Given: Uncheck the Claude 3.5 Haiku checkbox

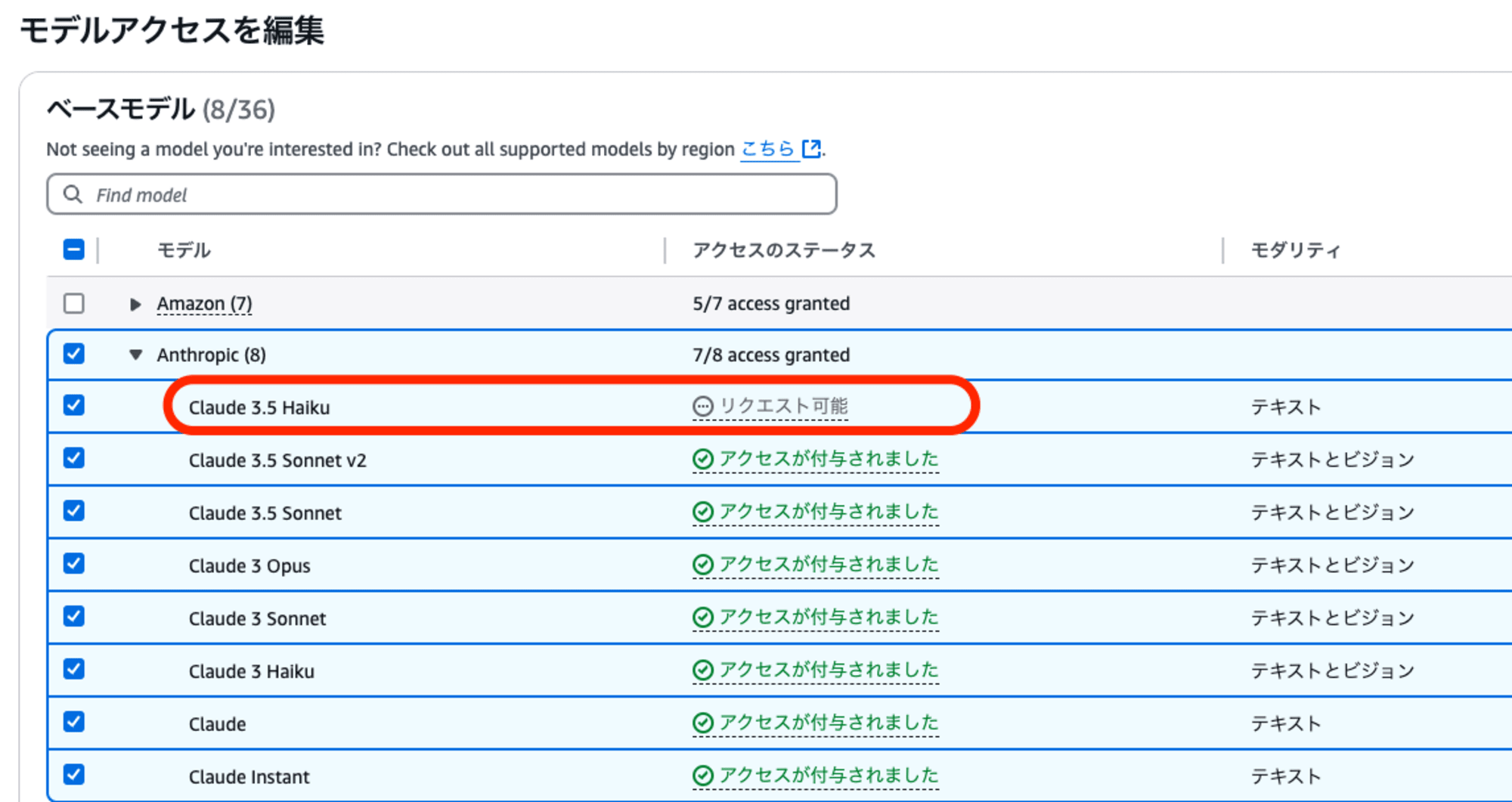Looking at the screenshot, I should tap(74, 405).
